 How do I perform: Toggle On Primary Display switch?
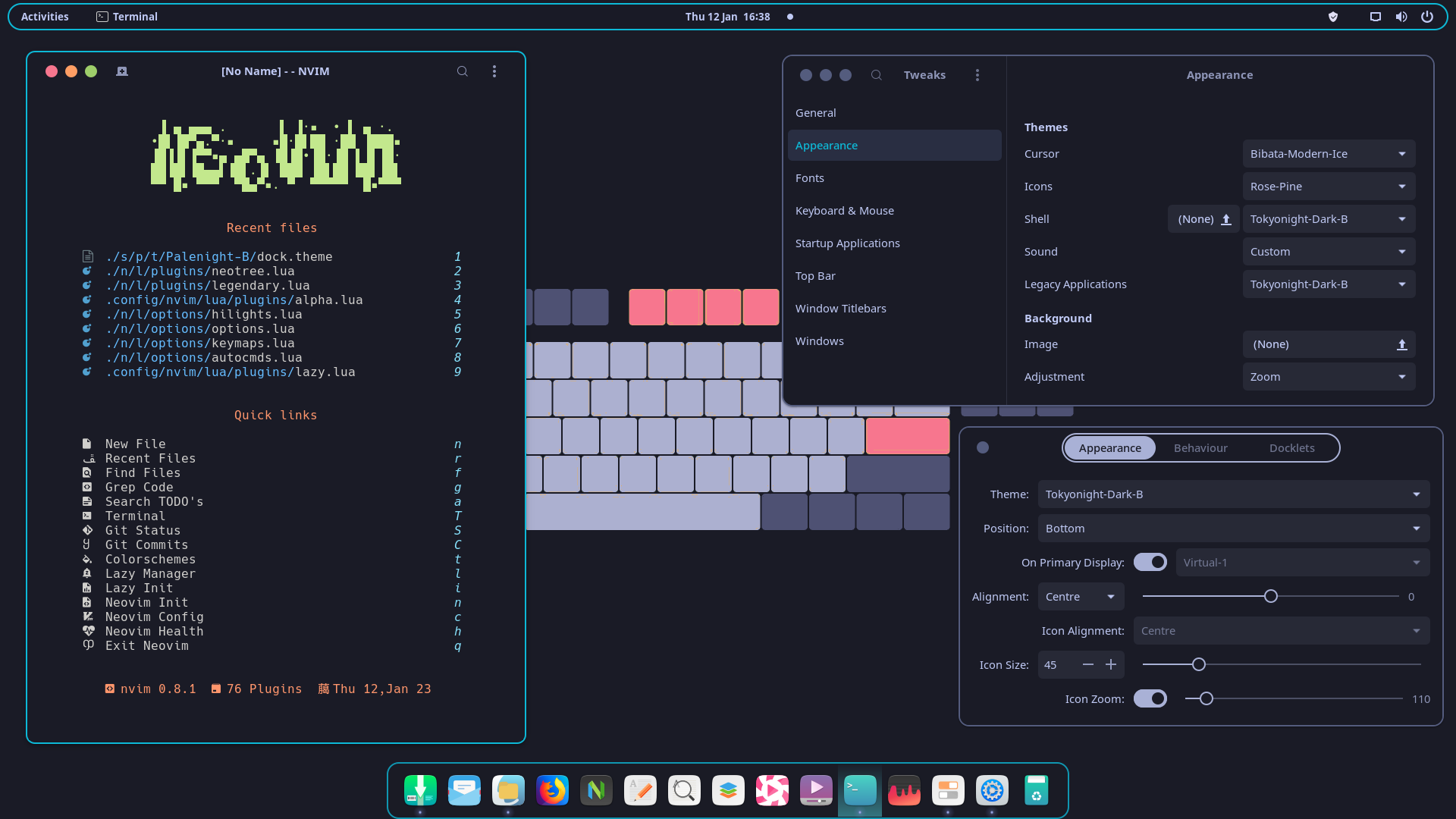click(1150, 562)
